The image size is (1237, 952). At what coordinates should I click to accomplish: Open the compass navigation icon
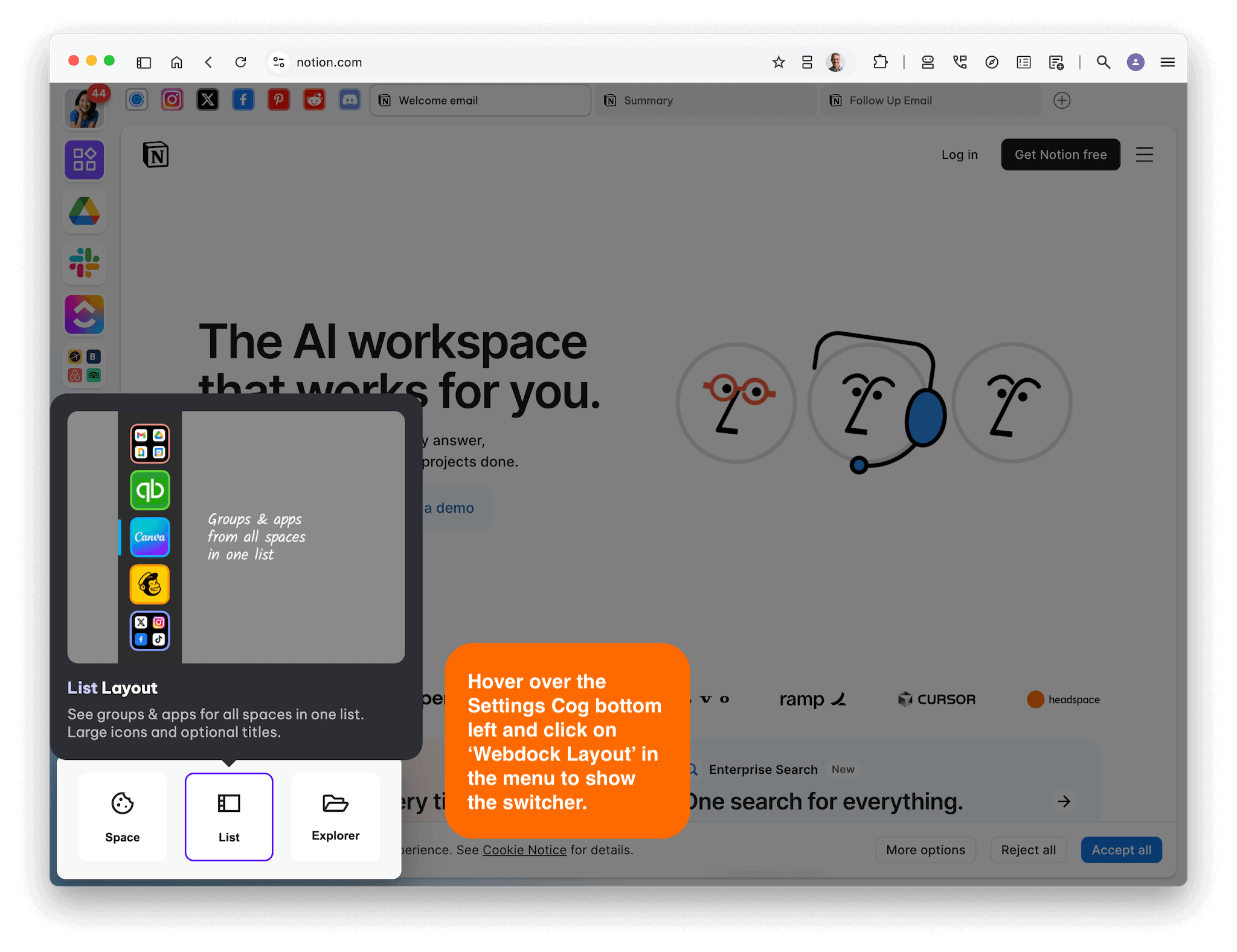[992, 62]
